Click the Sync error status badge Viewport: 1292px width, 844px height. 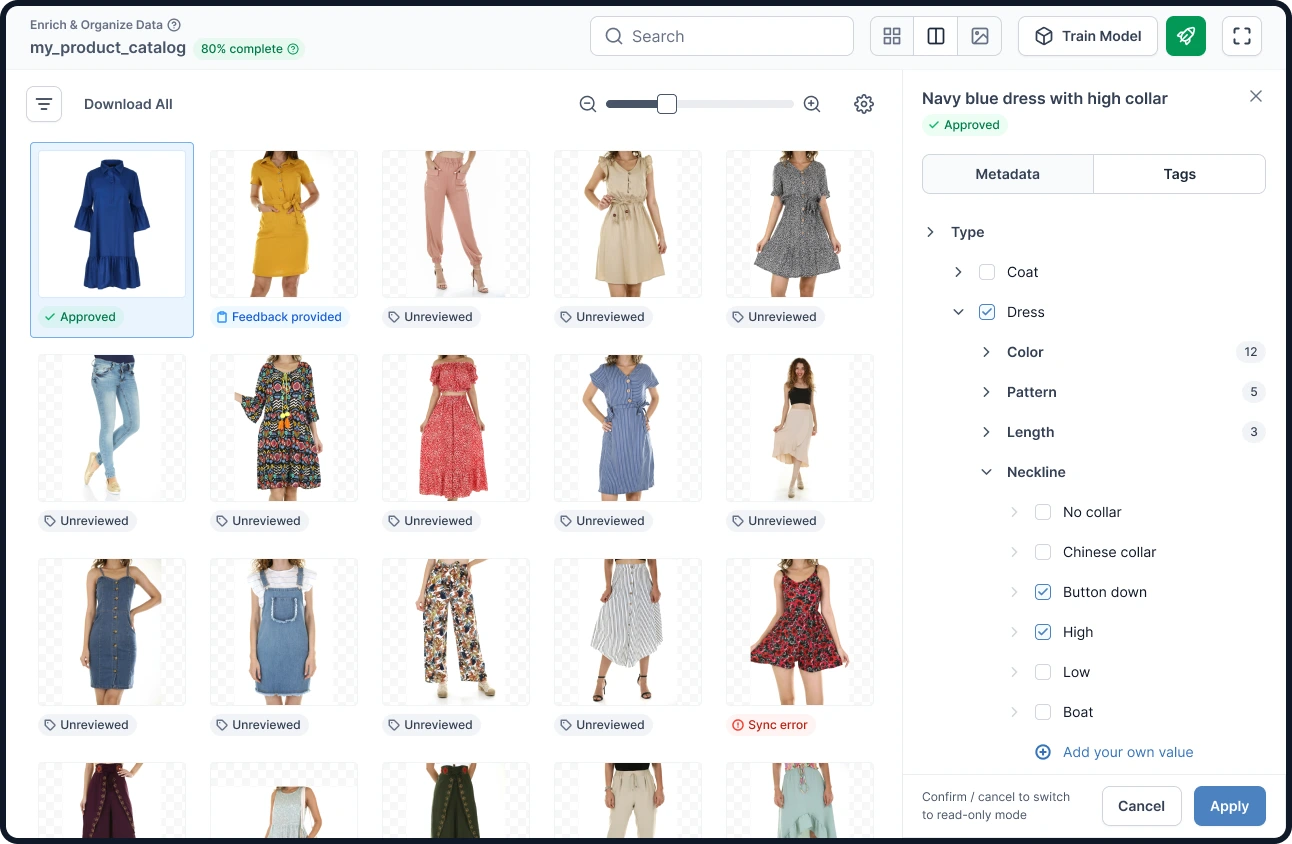pos(770,725)
